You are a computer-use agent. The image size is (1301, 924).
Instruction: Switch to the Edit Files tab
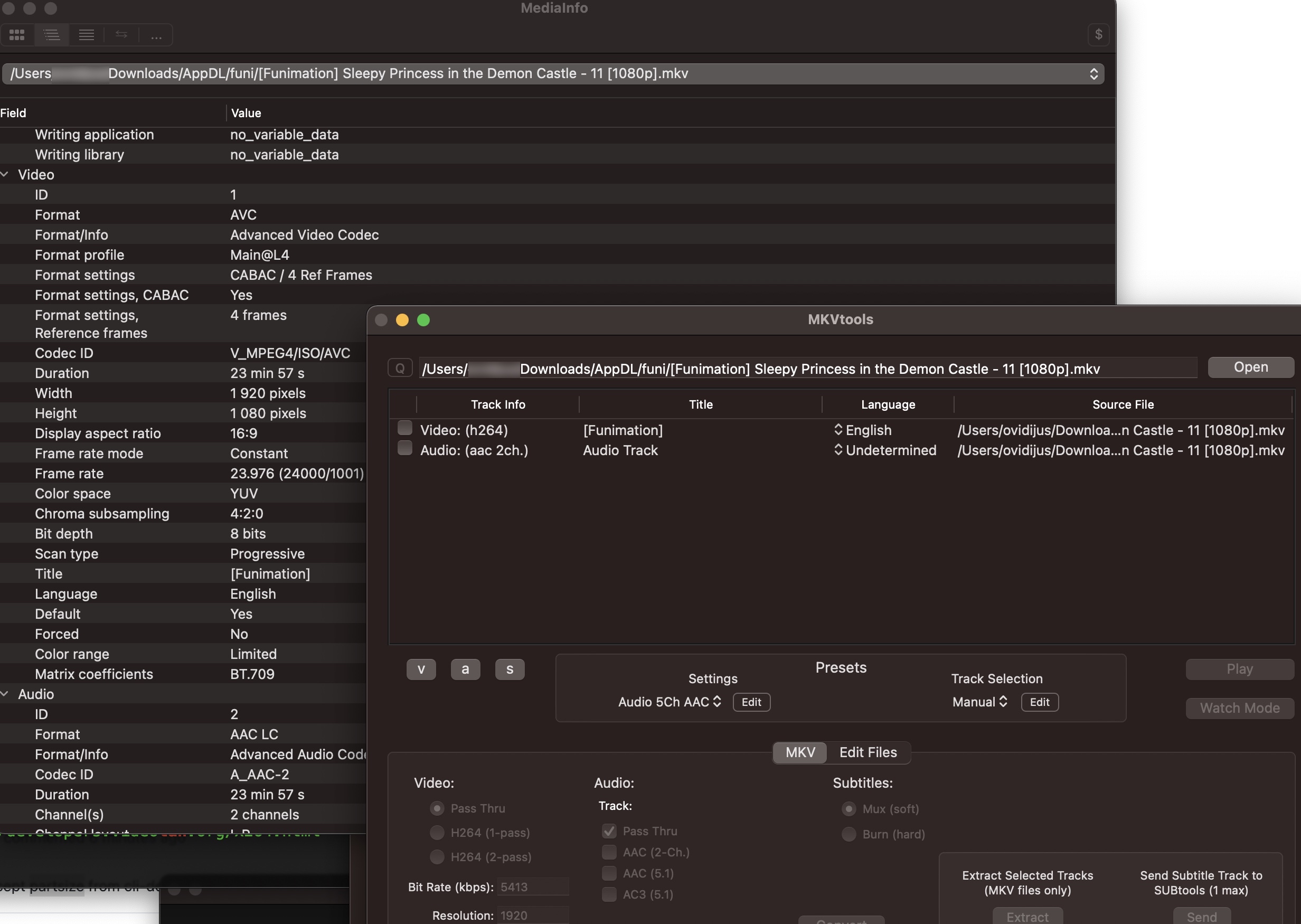tap(868, 752)
